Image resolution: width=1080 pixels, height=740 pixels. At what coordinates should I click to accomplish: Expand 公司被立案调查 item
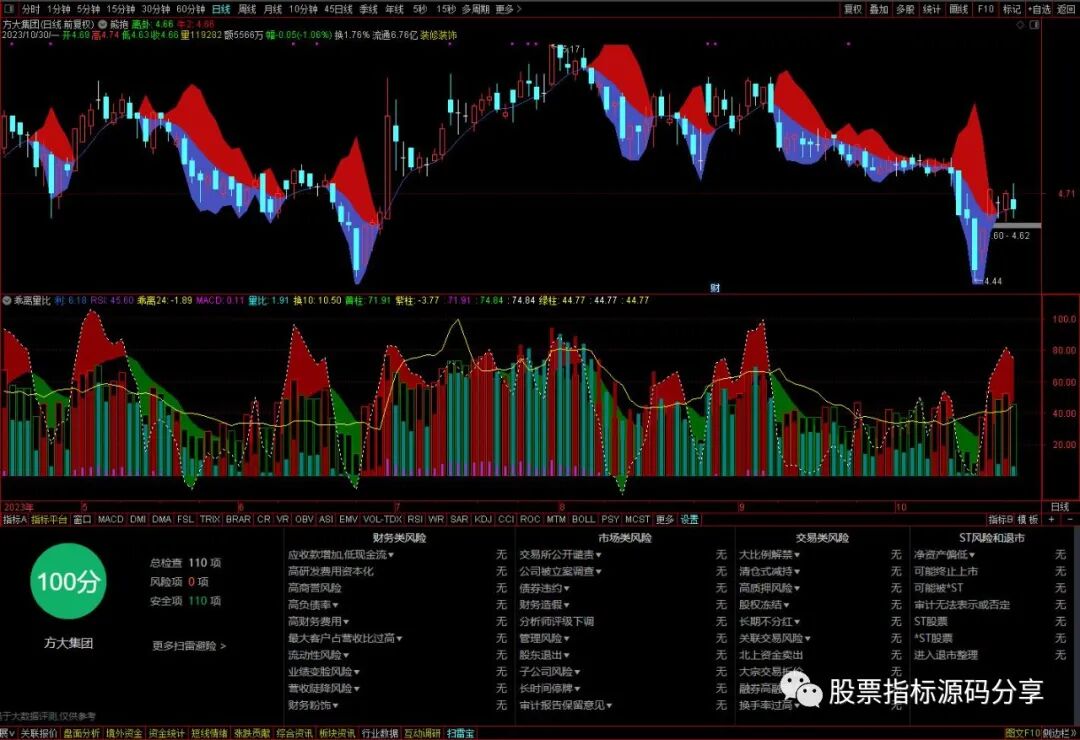[x=561, y=571]
